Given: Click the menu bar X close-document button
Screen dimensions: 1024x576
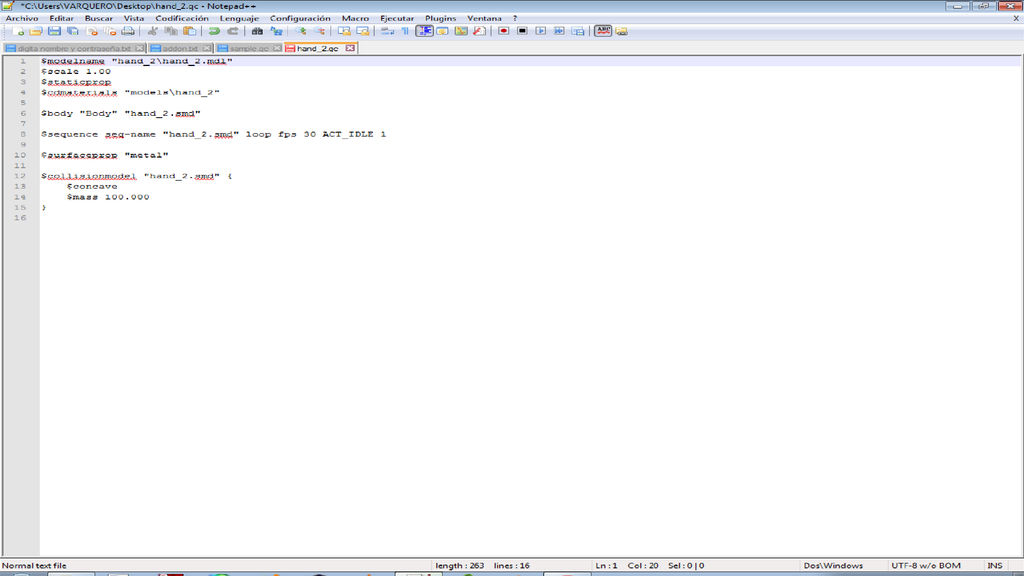Looking at the screenshot, I should click(1016, 18).
